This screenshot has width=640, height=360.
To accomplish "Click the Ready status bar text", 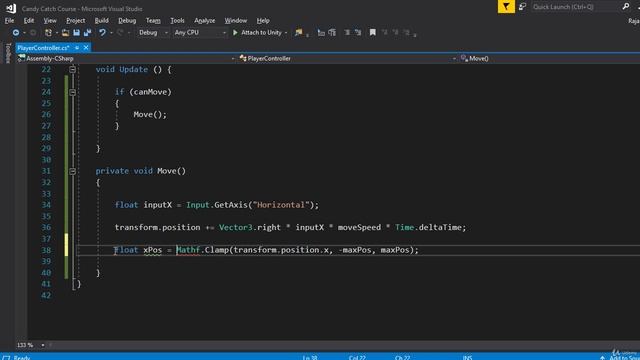I will (x=22, y=358).
